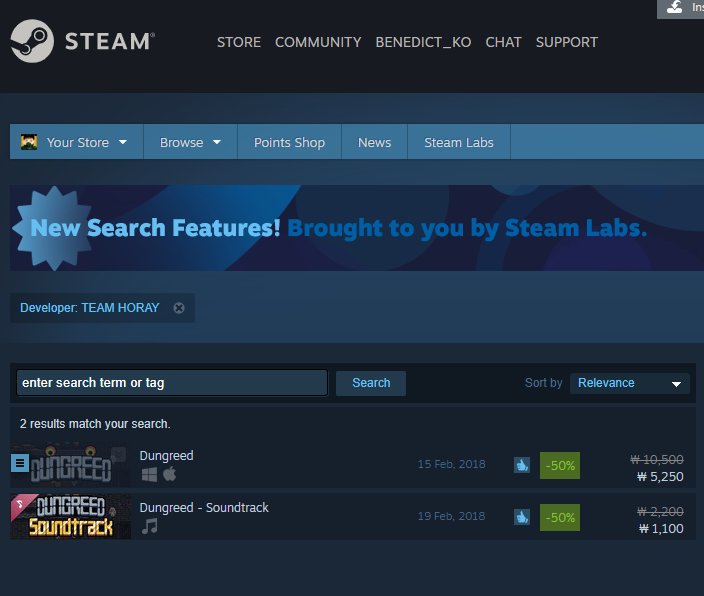Click the user avatar in Your Store
The width and height of the screenshot is (704, 596).
click(29, 142)
